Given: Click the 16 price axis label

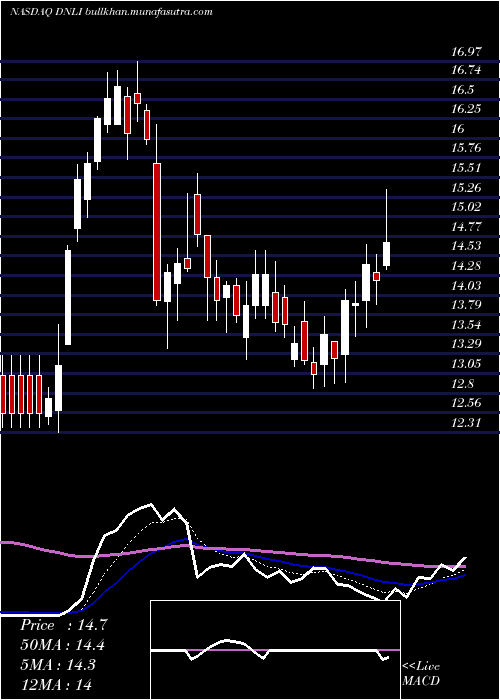Looking at the screenshot, I should pyautogui.click(x=458, y=129).
